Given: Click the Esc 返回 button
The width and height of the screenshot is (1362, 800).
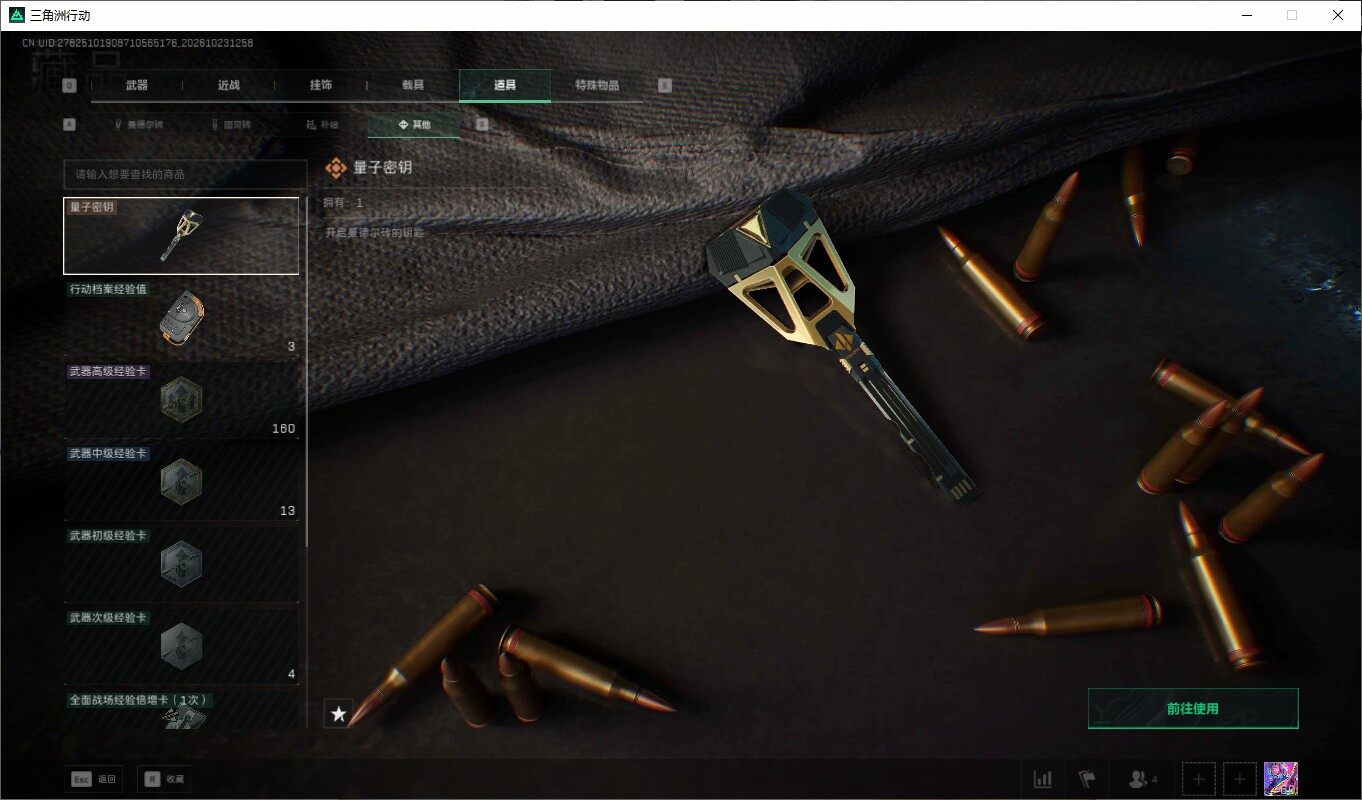Looking at the screenshot, I should 94,779.
